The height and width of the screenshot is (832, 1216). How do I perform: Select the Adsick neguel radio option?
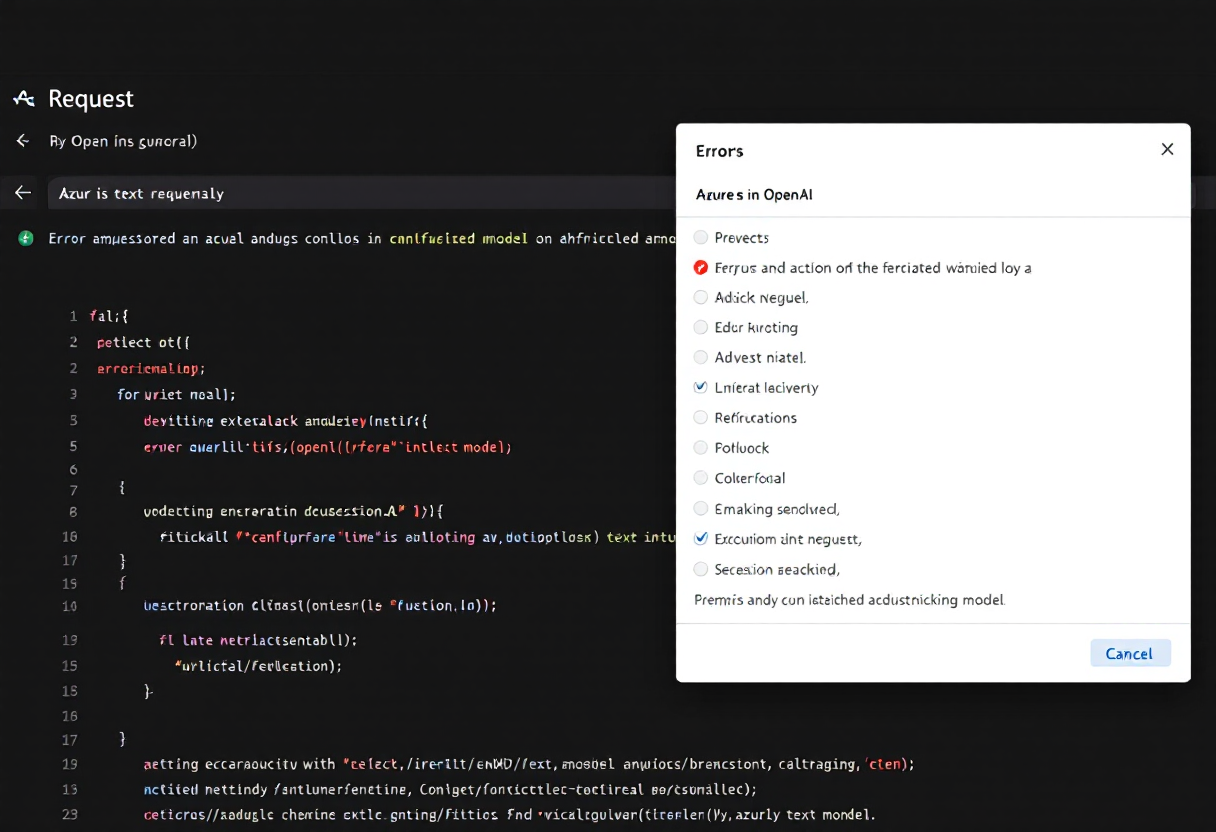[x=701, y=298]
